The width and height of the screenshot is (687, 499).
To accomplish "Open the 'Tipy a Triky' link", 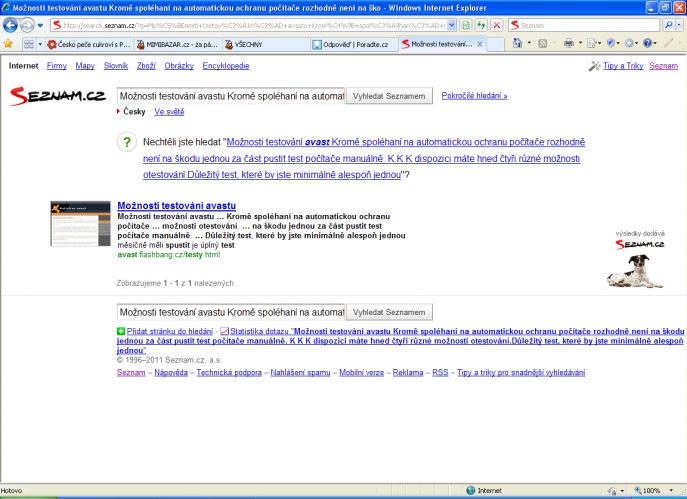I will tap(623, 66).
